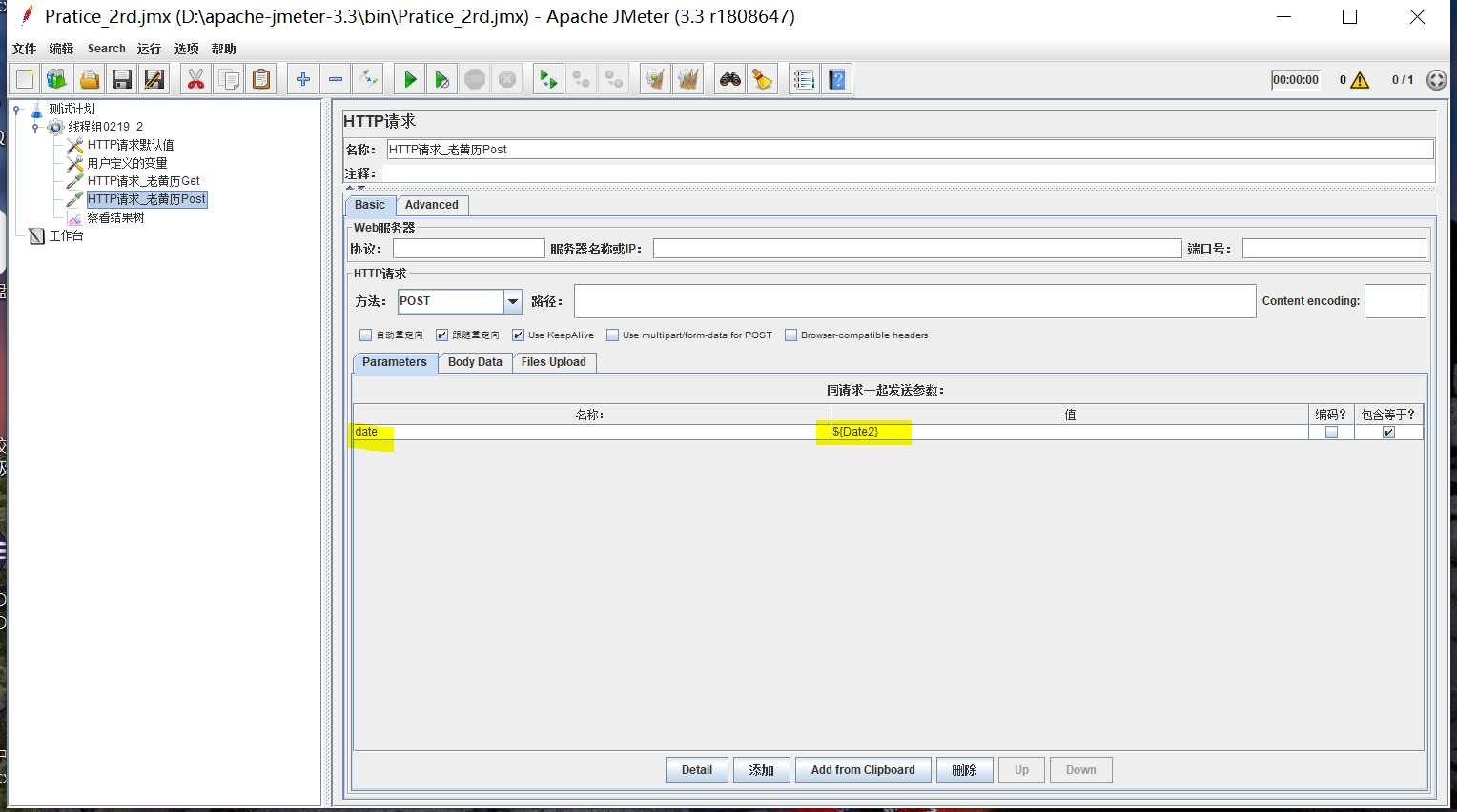
Task: Click the Clear results broom icon
Action: pyautogui.click(x=655, y=79)
